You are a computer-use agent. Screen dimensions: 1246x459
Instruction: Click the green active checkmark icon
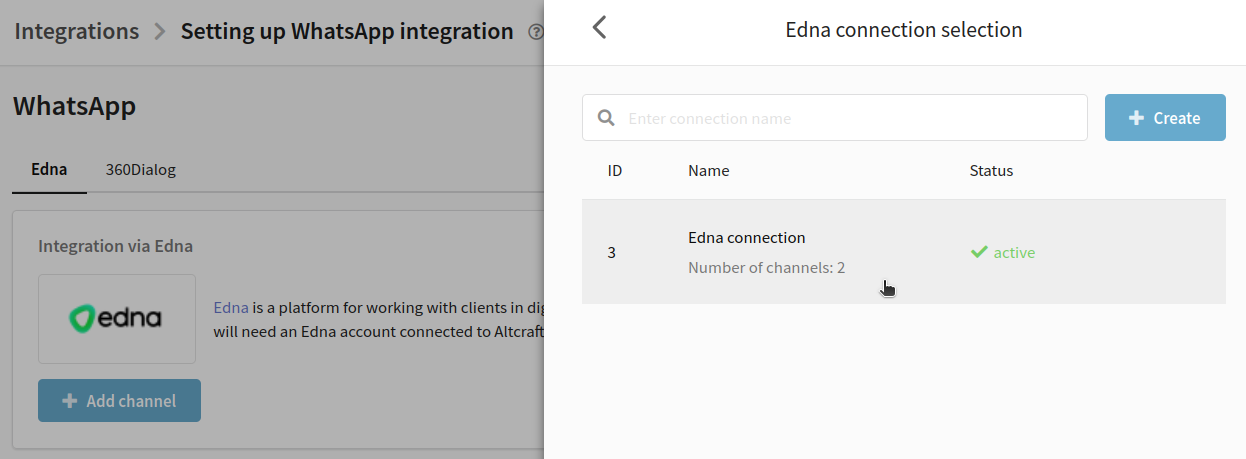979,252
